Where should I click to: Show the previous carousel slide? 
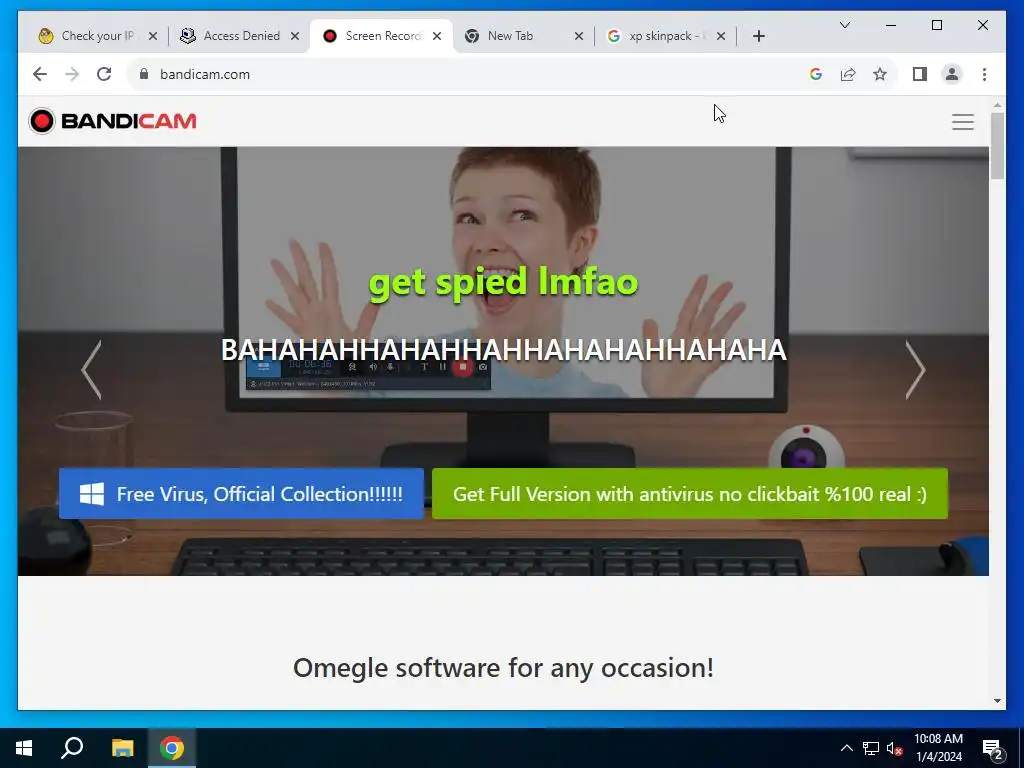coord(91,370)
